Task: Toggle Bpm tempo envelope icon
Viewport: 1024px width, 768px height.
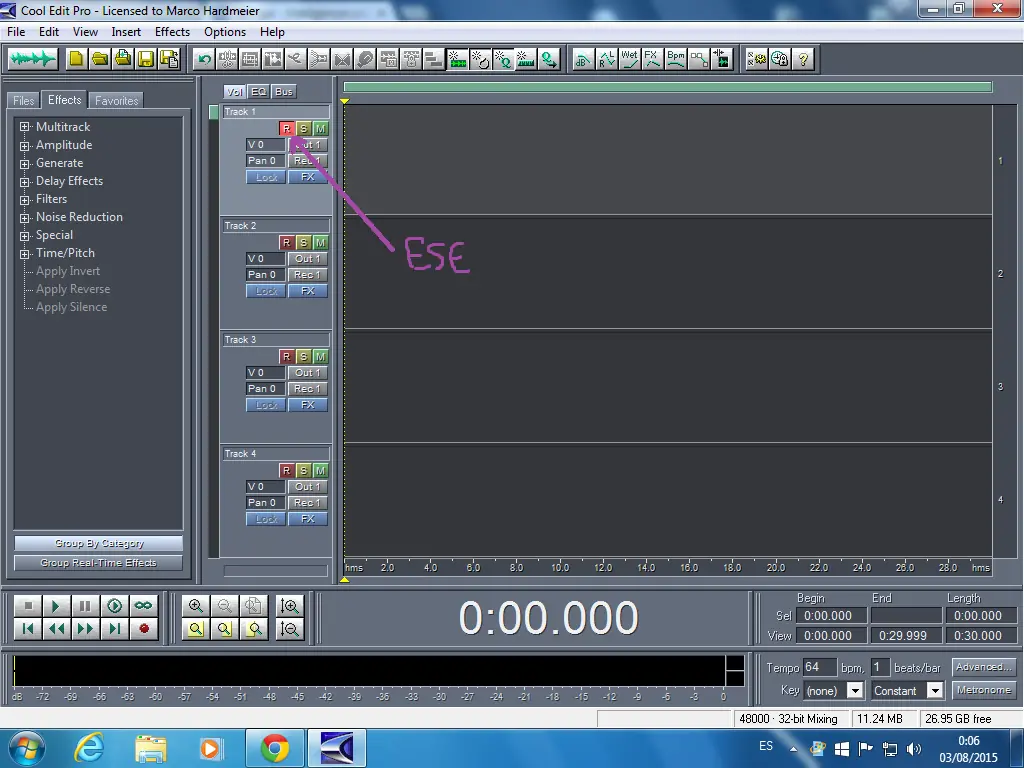Action: point(676,59)
